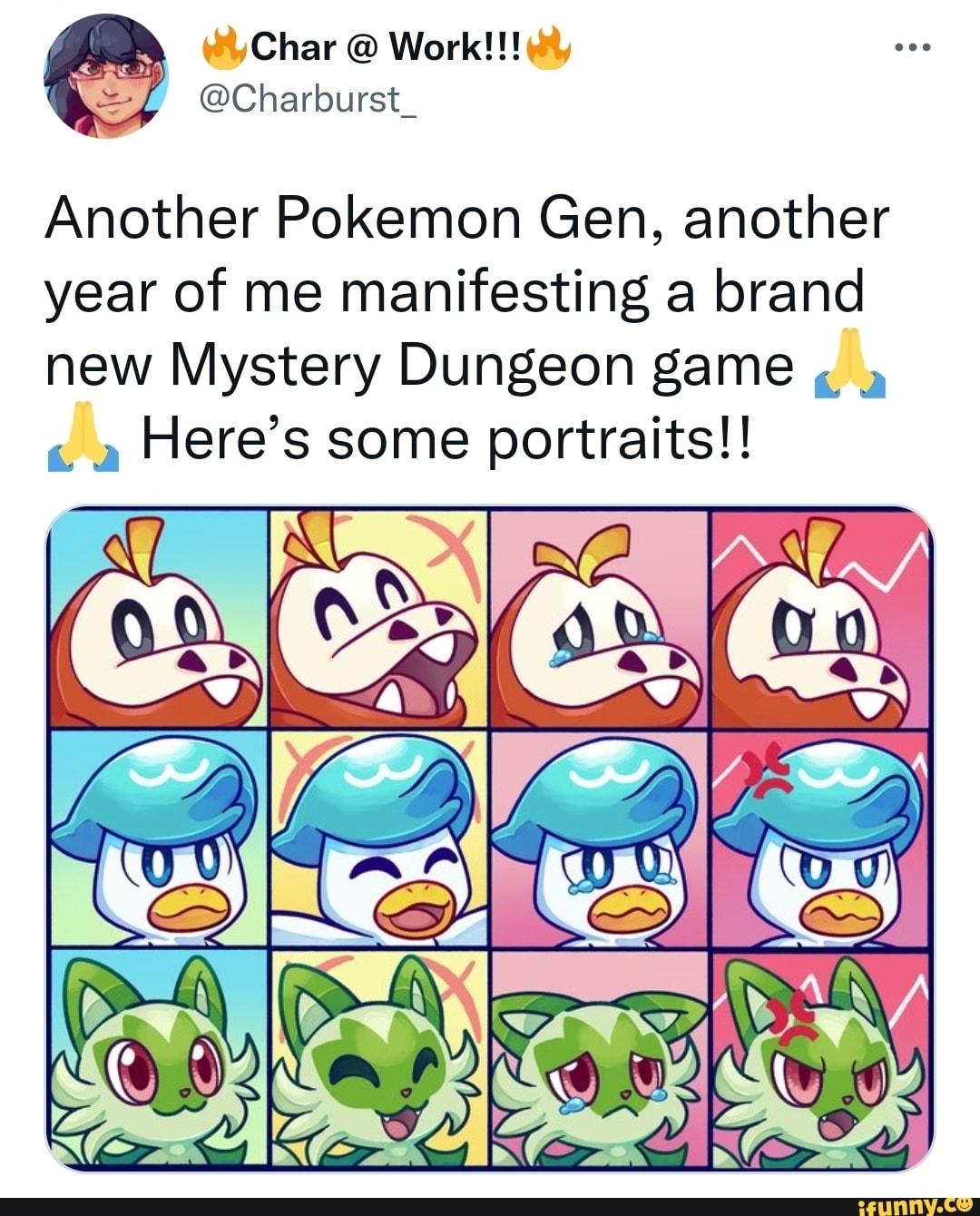Select the happy Fuecoco portrait
The image size is (980, 1216).
[x=377, y=617]
